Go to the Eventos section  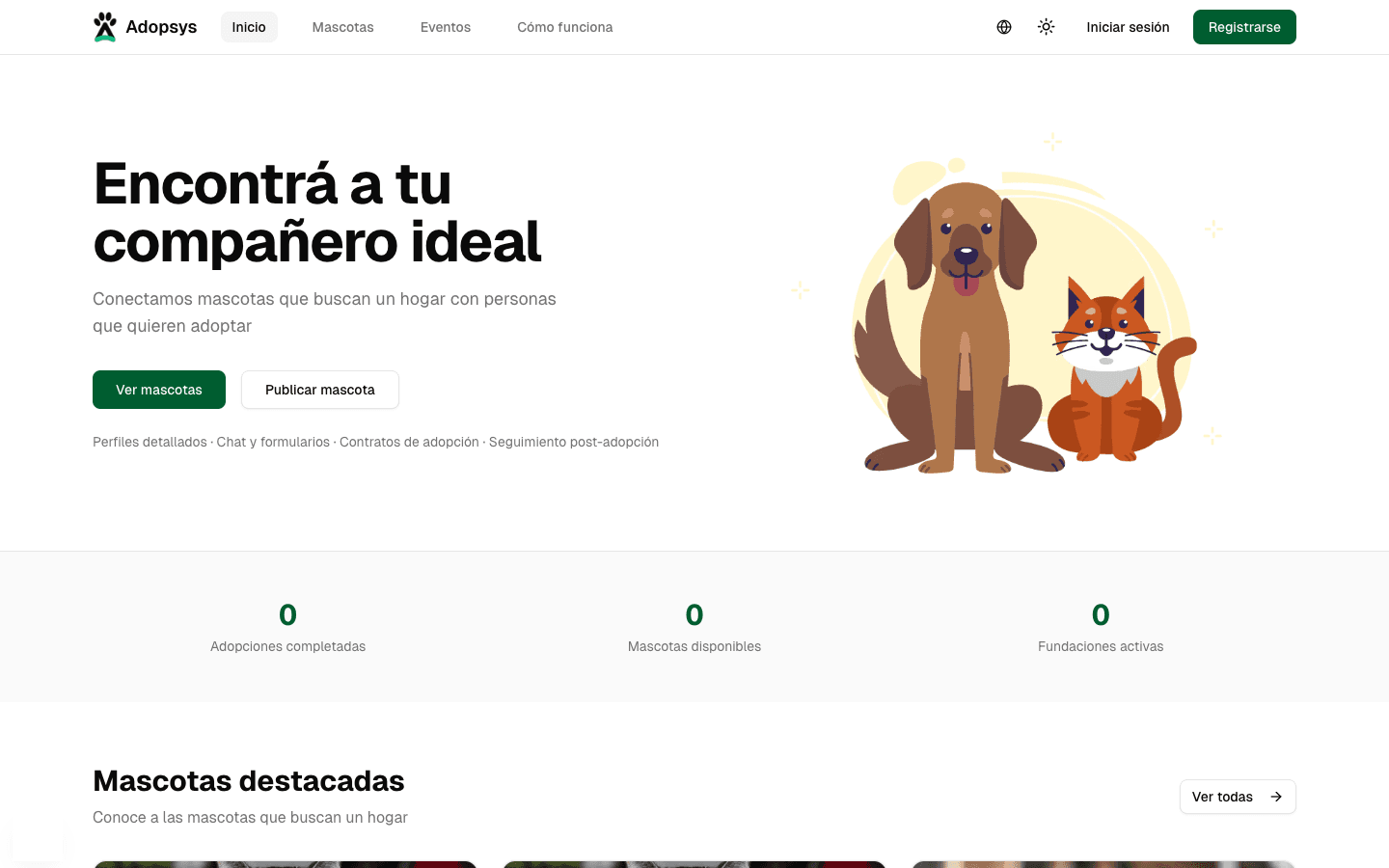click(x=445, y=27)
